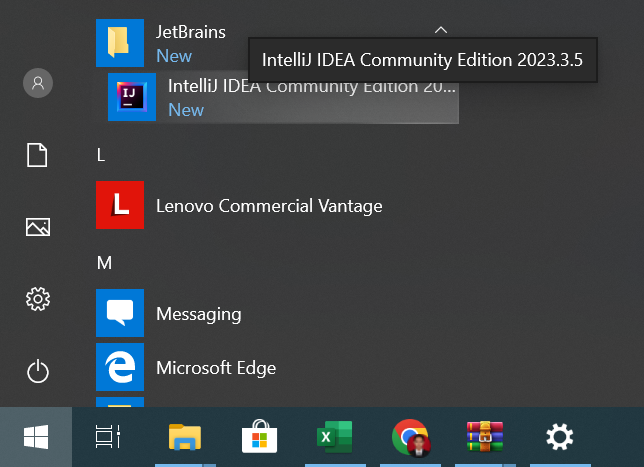
Task: Click the JetBrains folder icon
Action: 120,43
